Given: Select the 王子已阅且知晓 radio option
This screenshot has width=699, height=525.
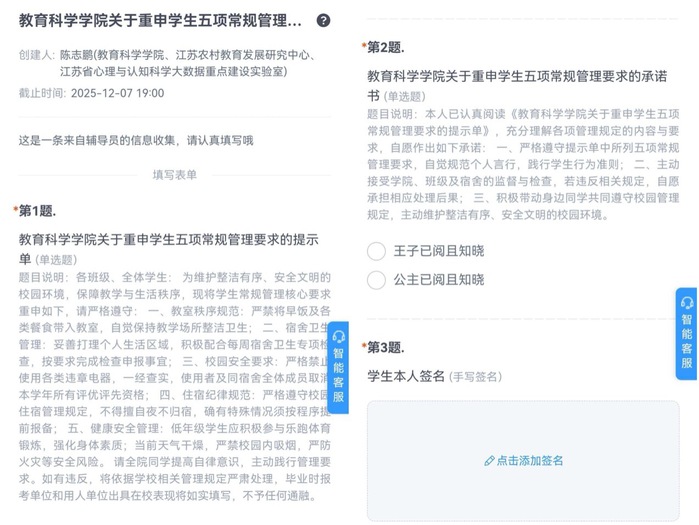Looking at the screenshot, I should pyautogui.click(x=376, y=251).
